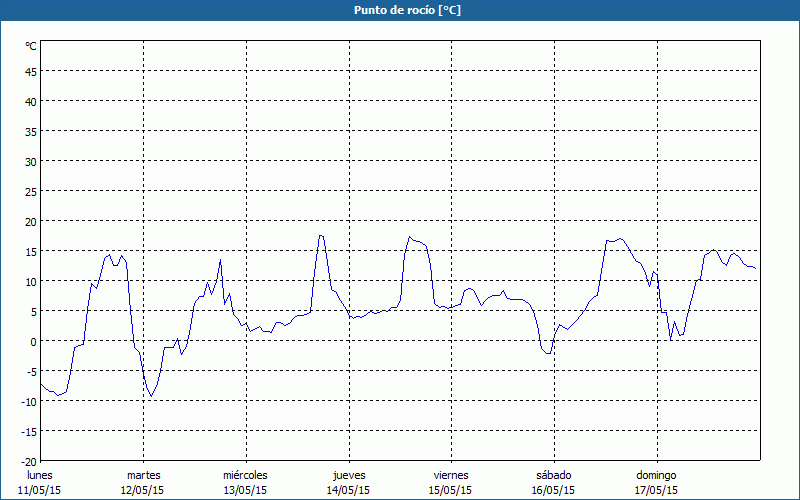Screen dimensions: 800x500
Task: Select the 20 tick label on y-axis
Action: pos(31,221)
